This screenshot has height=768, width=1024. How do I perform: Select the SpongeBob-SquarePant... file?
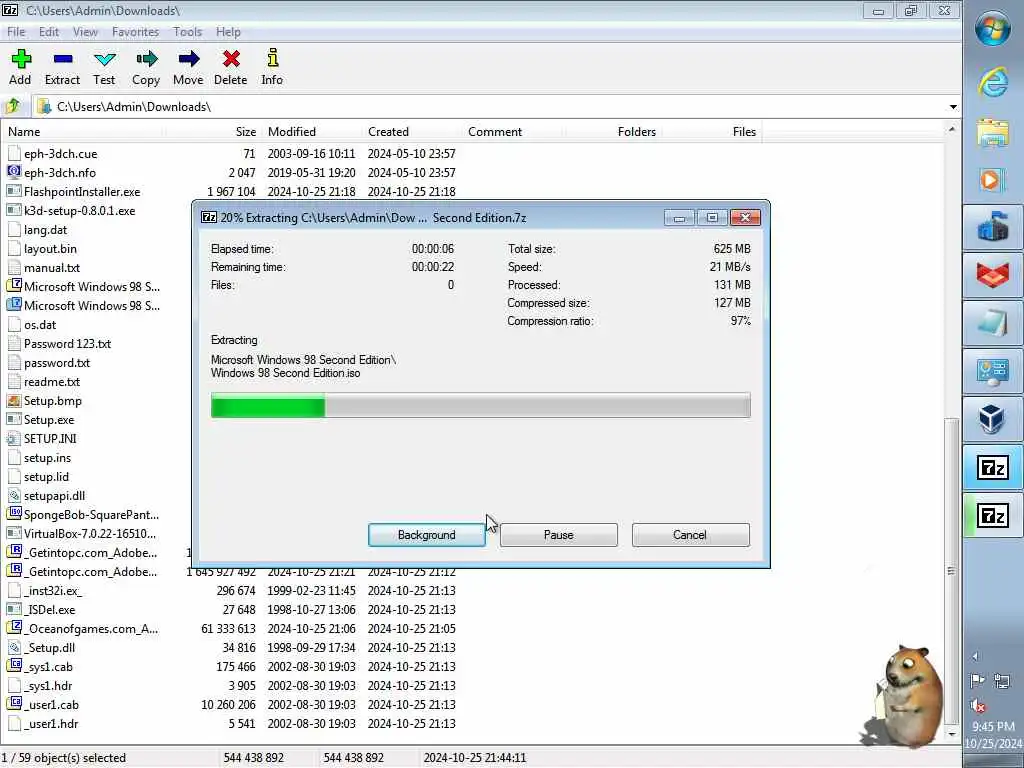point(91,515)
